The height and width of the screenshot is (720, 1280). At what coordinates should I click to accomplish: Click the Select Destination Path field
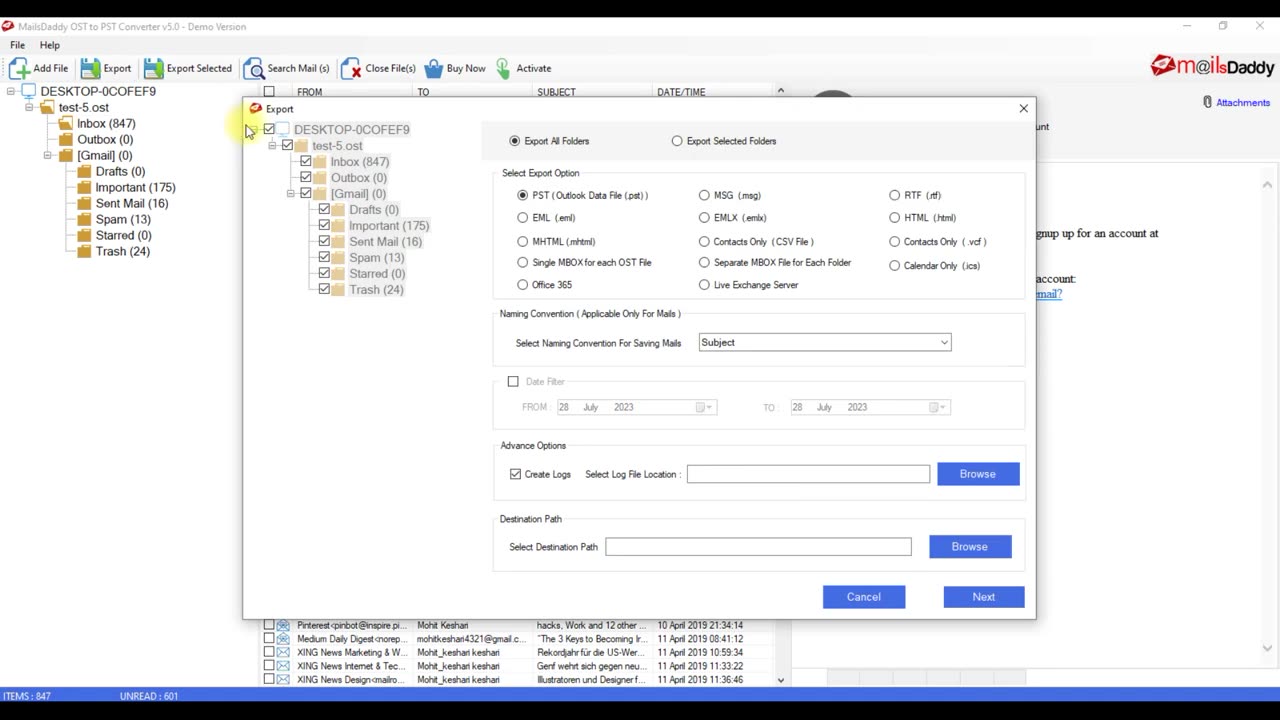pyautogui.click(x=758, y=547)
